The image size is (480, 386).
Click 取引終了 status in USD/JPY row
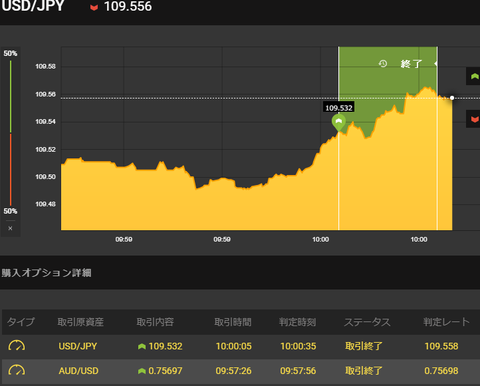pos(364,346)
